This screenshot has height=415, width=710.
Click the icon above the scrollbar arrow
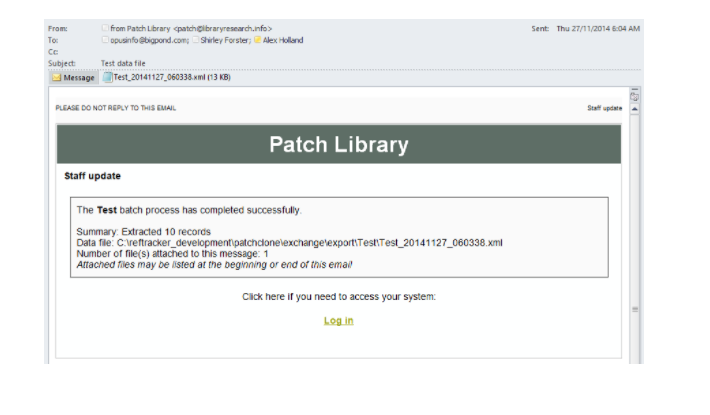[x=635, y=96]
